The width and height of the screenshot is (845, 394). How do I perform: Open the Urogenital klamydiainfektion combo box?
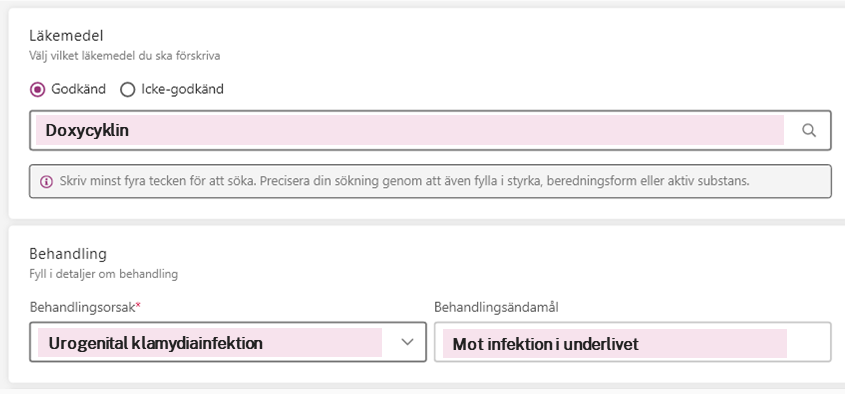228,342
